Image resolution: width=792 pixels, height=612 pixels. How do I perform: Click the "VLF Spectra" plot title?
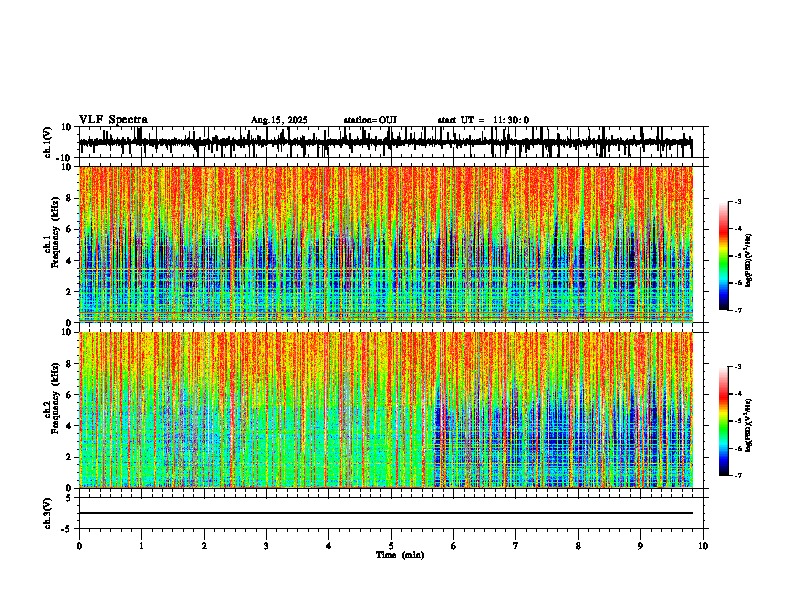pyautogui.click(x=113, y=120)
